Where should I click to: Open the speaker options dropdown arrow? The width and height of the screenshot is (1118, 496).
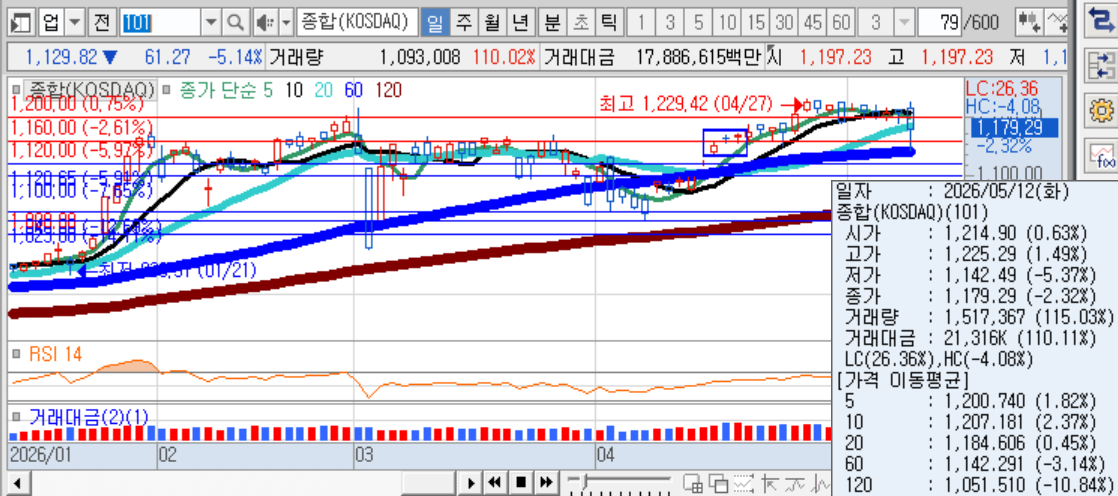[x=286, y=23]
